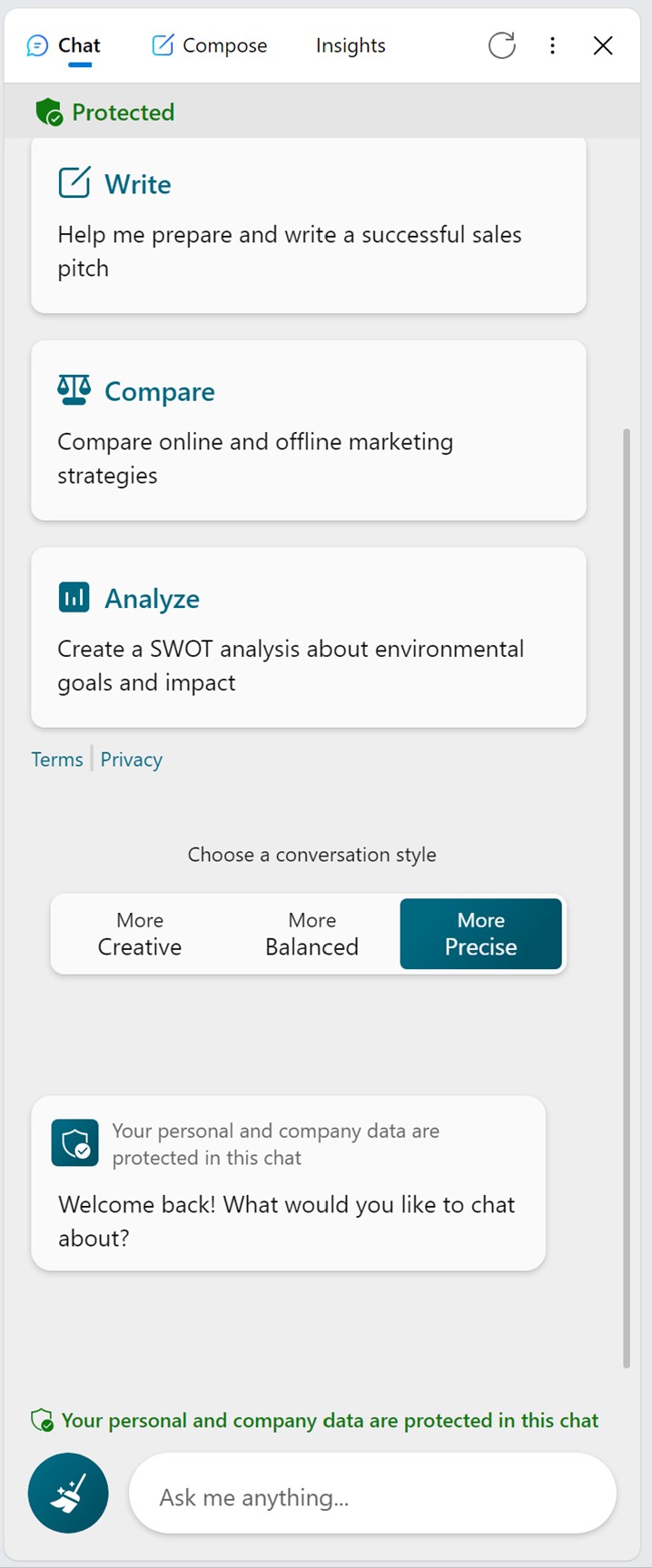Click the Protected shield icon
Image resolution: width=652 pixels, height=1568 pixels.
click(48, 113)
